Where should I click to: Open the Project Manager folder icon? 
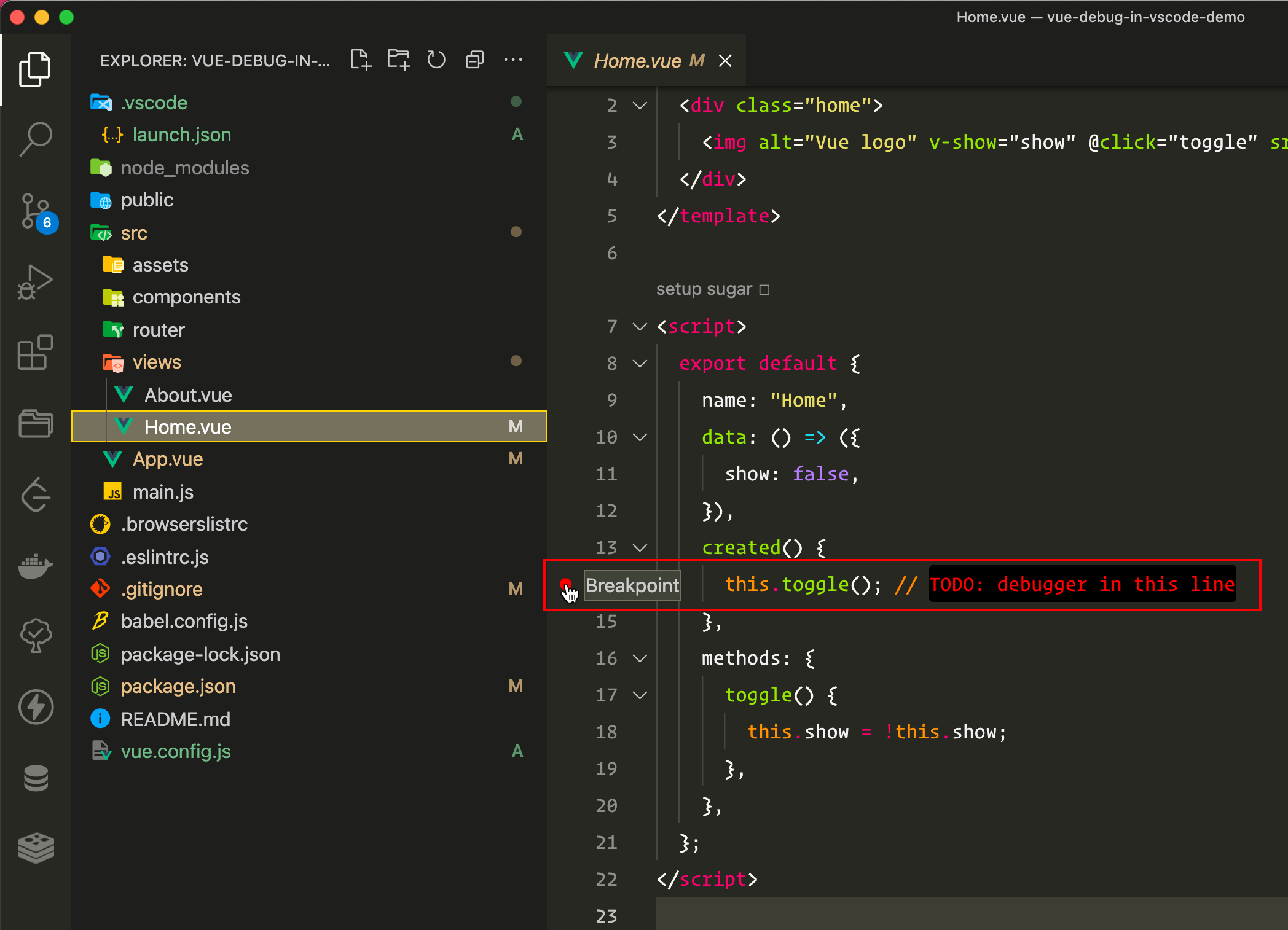coord(35,423)
